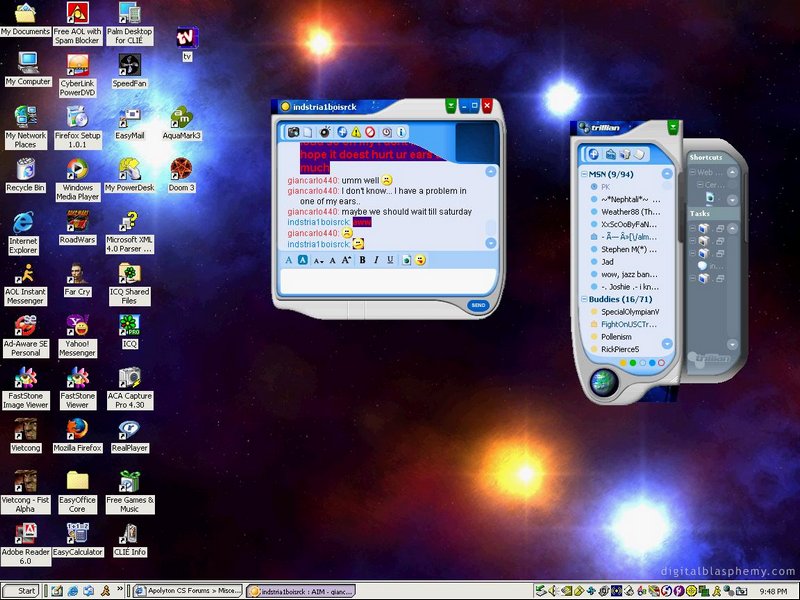Open font size dropdown in chat toolbar
This screenshot has width=800, height=600.
[318, 260]
